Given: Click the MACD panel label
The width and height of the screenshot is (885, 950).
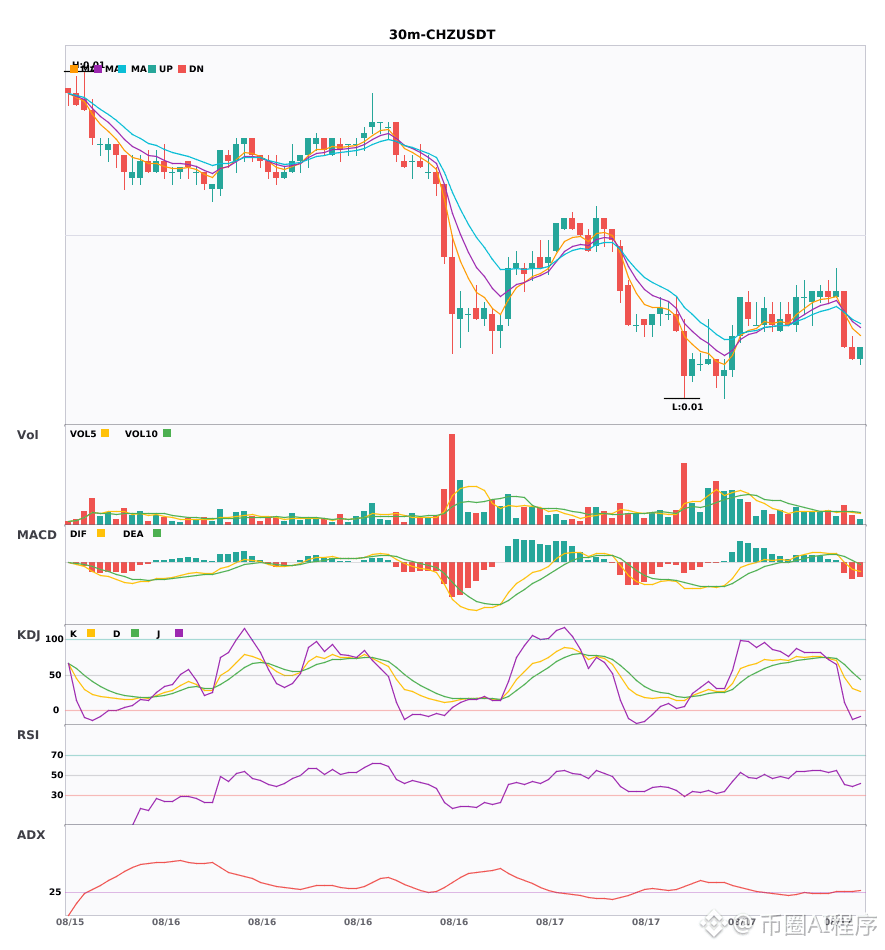Looking at the screenshot, I should [x=36, y=535].
